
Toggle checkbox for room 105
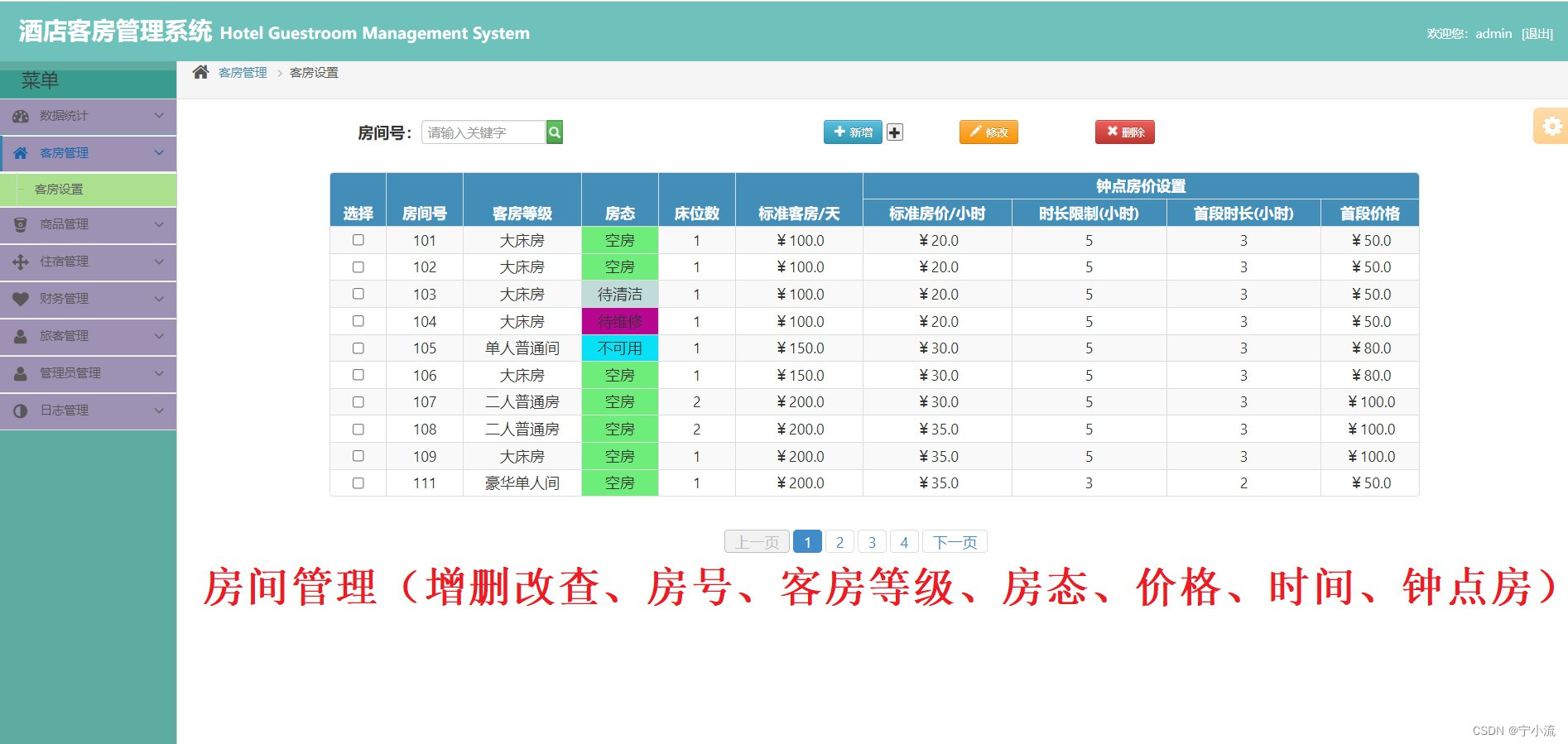click(358, 348)
